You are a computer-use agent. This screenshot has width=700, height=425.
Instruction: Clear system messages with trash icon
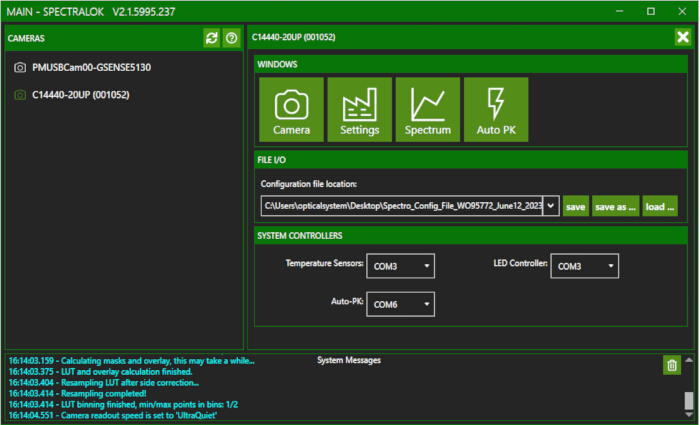672,365
